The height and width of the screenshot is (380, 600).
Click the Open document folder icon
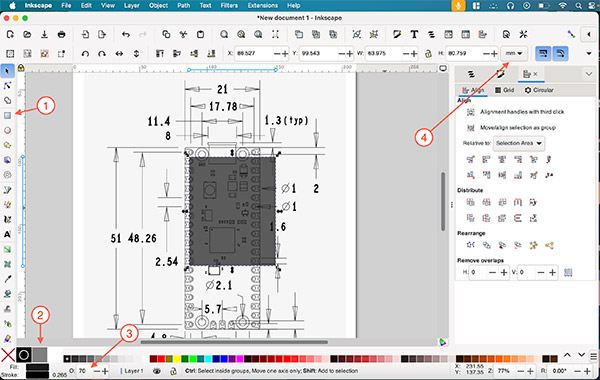tap(27, 34)
